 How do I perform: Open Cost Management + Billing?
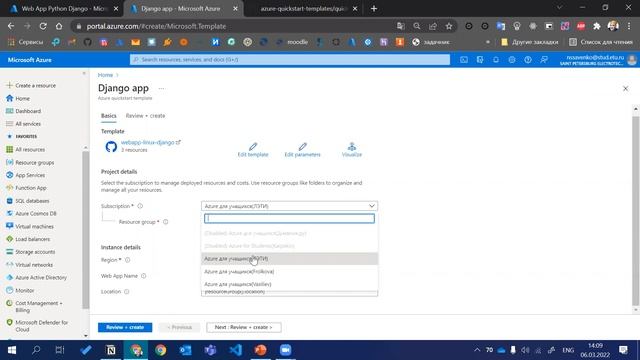click(x=34, y=307)
